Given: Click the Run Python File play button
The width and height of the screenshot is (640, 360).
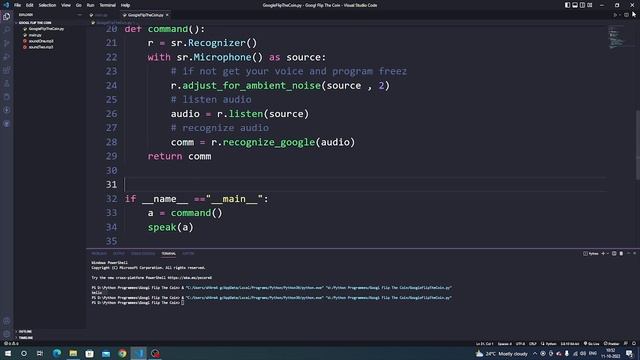Looking at the screenshot, I should point(615,15).
